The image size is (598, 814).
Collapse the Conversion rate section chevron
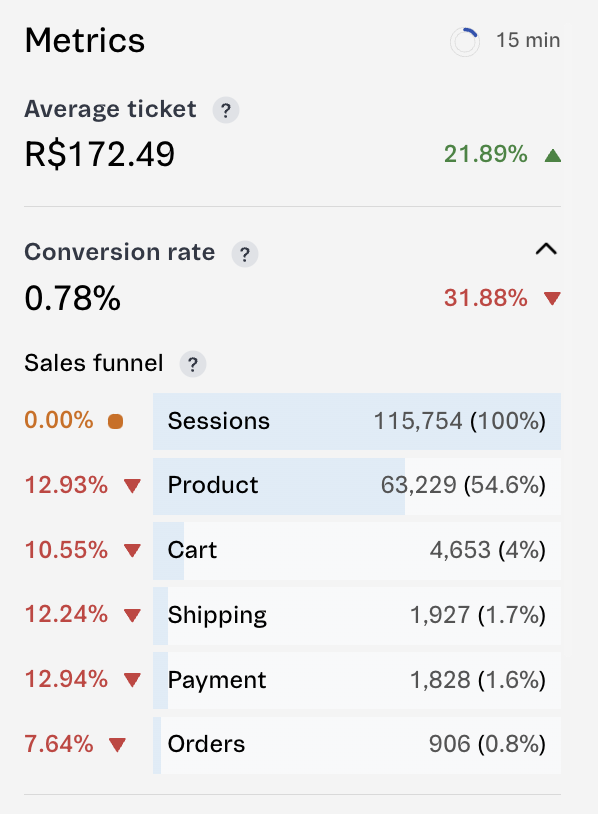tap(546, 250)
